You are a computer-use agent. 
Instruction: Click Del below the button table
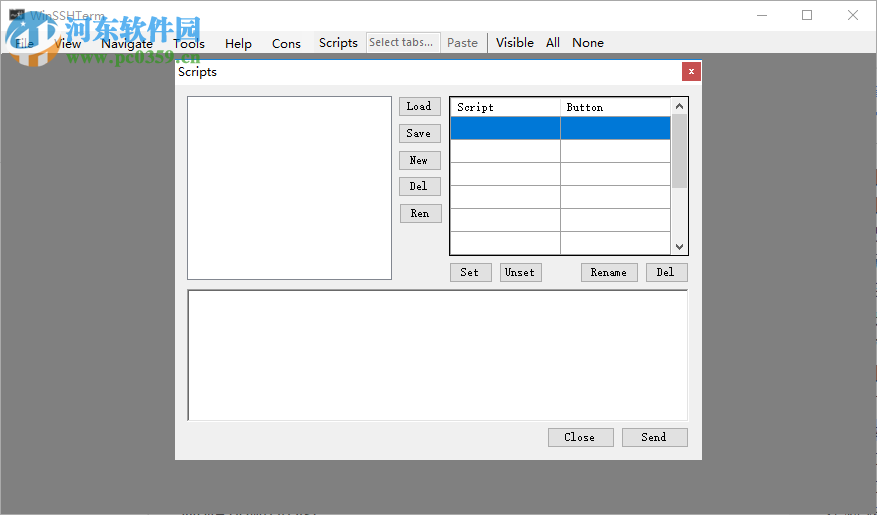click(x=667, y=272)
